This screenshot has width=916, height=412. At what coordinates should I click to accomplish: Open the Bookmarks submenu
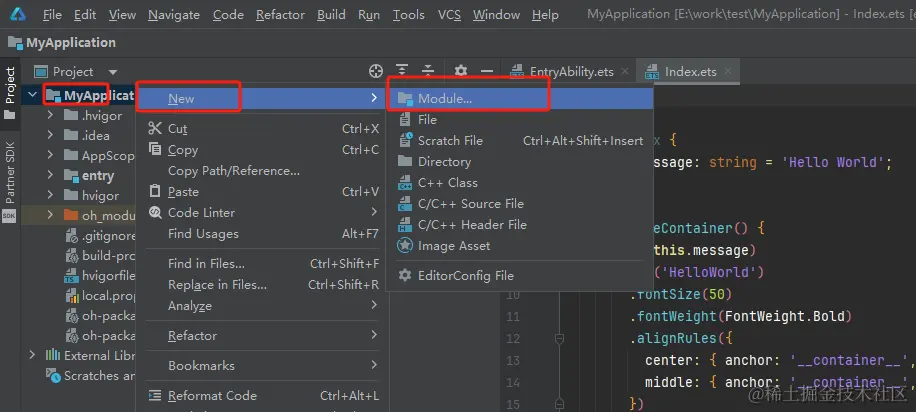(261, 365)
